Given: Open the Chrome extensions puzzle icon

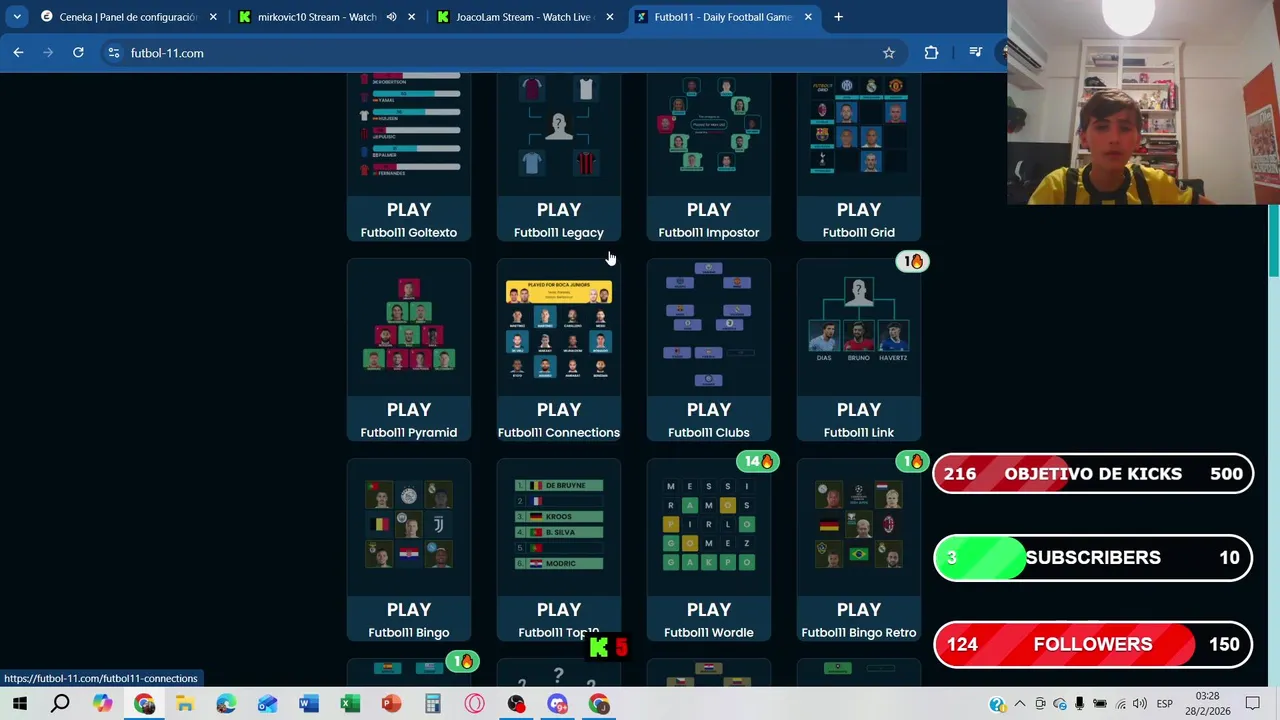Looking at the screenshot, I should [x=931, y=53].
